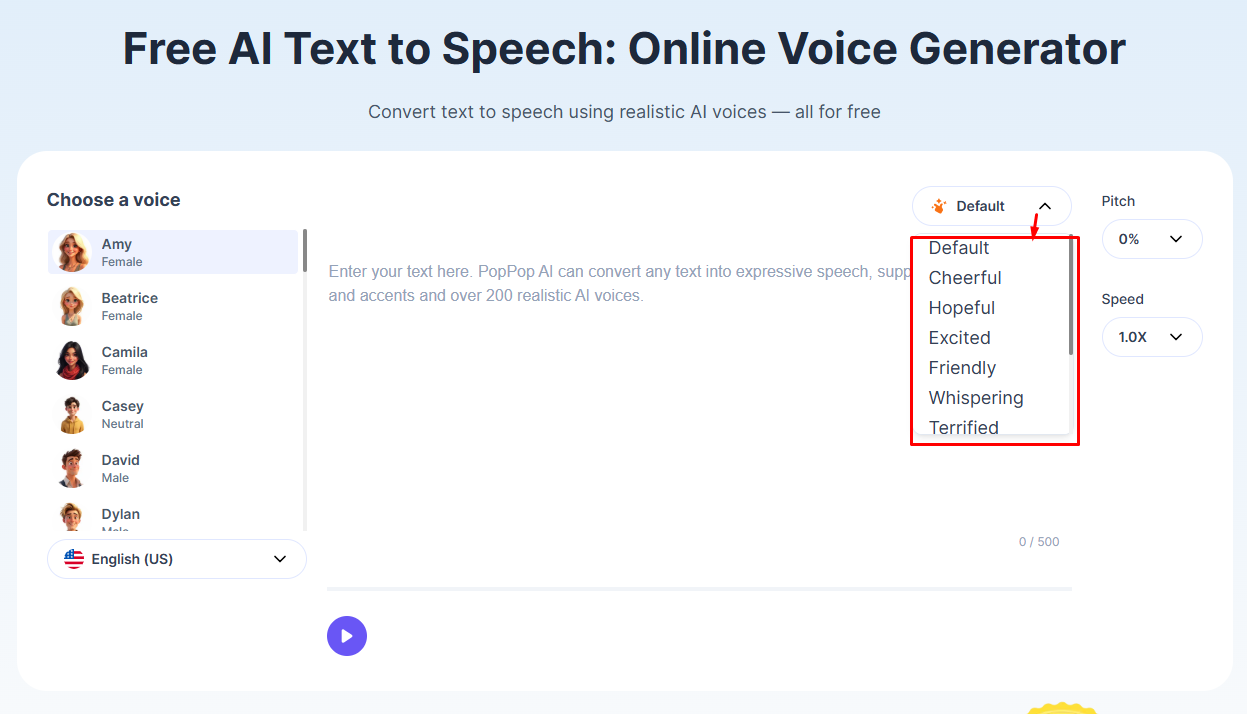Pick Camila's avatar thumbnail
The height and width of the screenshot is (714, 1247).
(x=72, y=360)
